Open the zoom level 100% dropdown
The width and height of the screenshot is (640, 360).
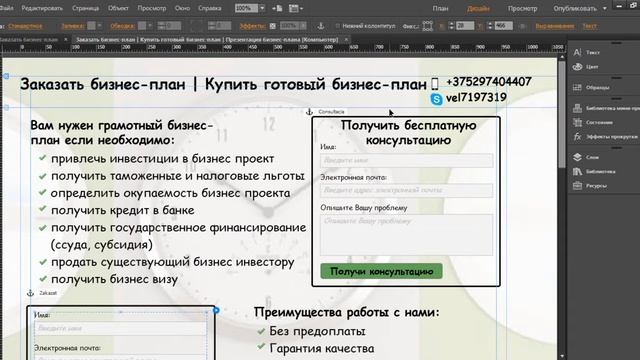pos(262,8)
